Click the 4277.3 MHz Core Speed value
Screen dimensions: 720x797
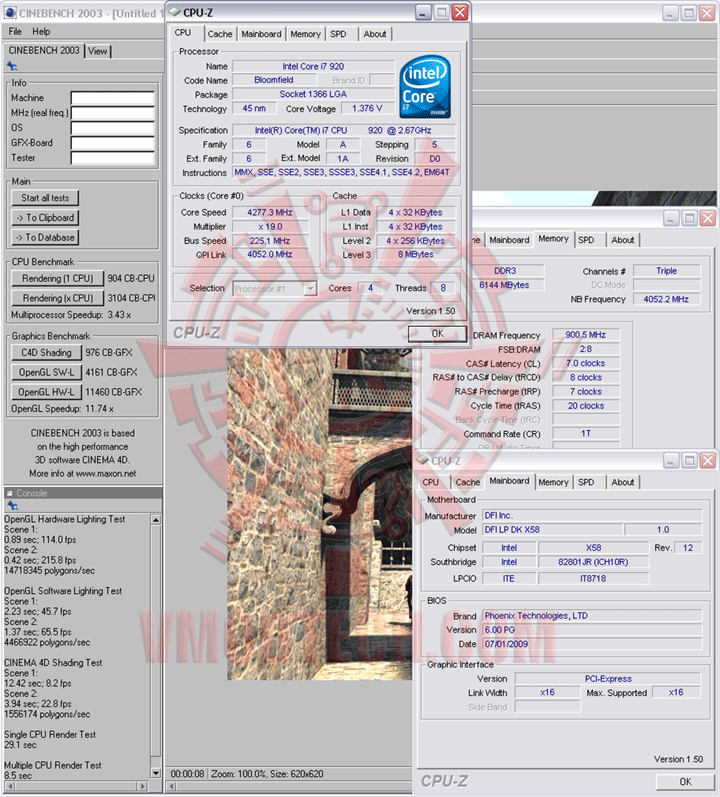coord(270,212)
